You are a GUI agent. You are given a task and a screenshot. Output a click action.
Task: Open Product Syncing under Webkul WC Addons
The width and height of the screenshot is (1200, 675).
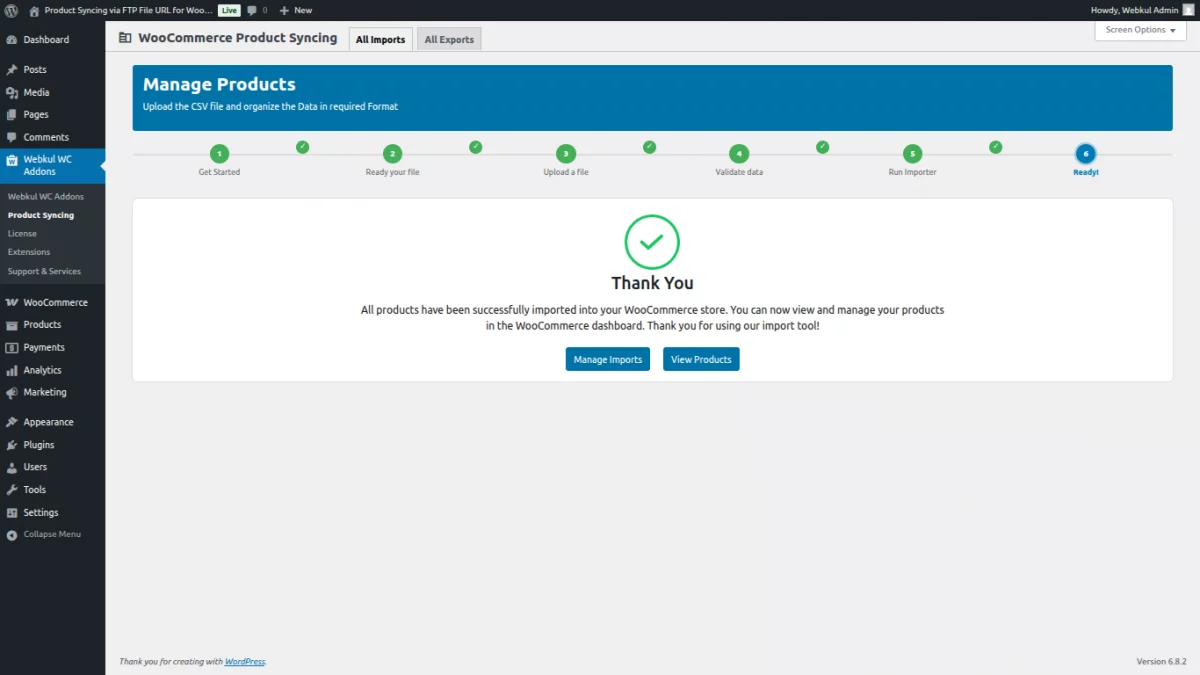coord(40,214)
